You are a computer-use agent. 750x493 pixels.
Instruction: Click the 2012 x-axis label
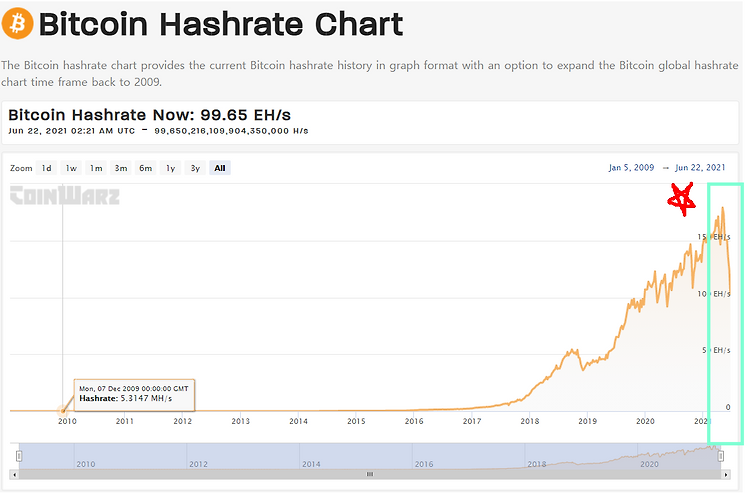[x=183, y=421]
